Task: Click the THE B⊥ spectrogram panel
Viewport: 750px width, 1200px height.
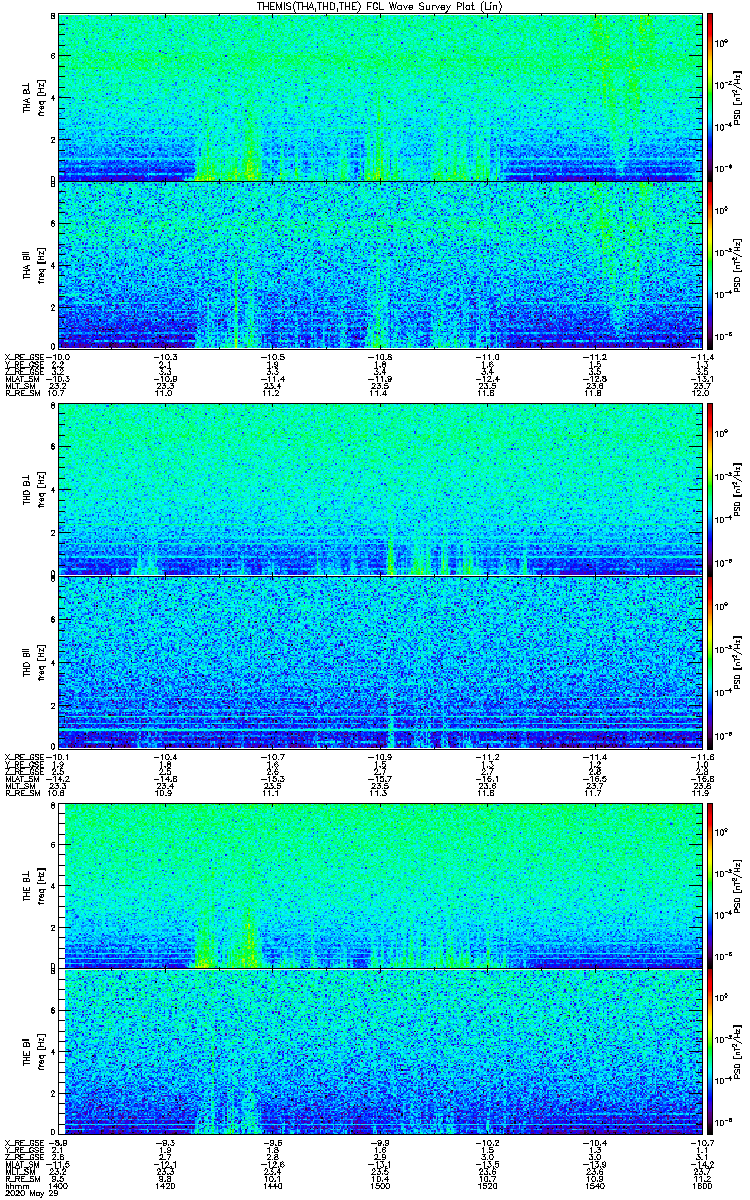Action: 381,887
